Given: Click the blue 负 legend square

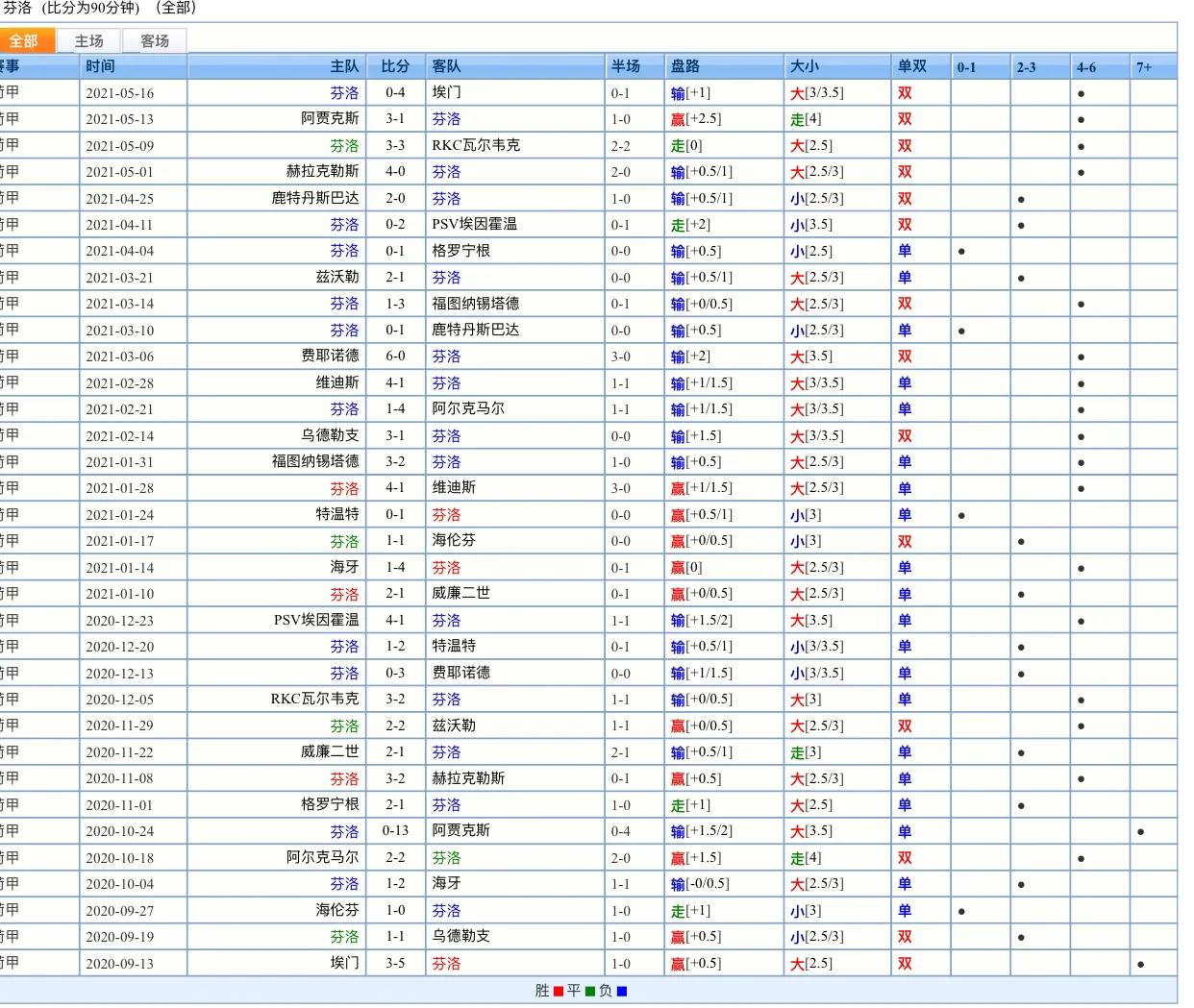Looking at the screenshot, I should click(622, 992).
